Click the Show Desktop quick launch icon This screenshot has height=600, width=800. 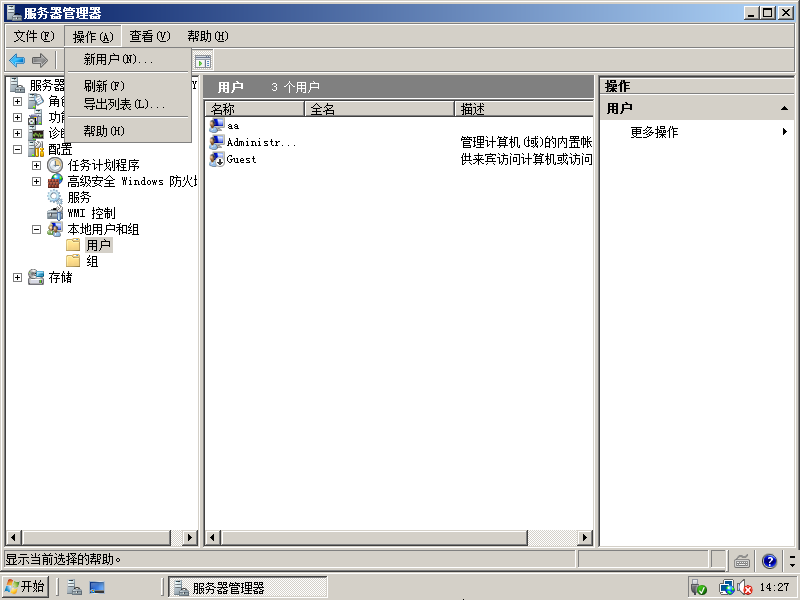tap(97, 588)
